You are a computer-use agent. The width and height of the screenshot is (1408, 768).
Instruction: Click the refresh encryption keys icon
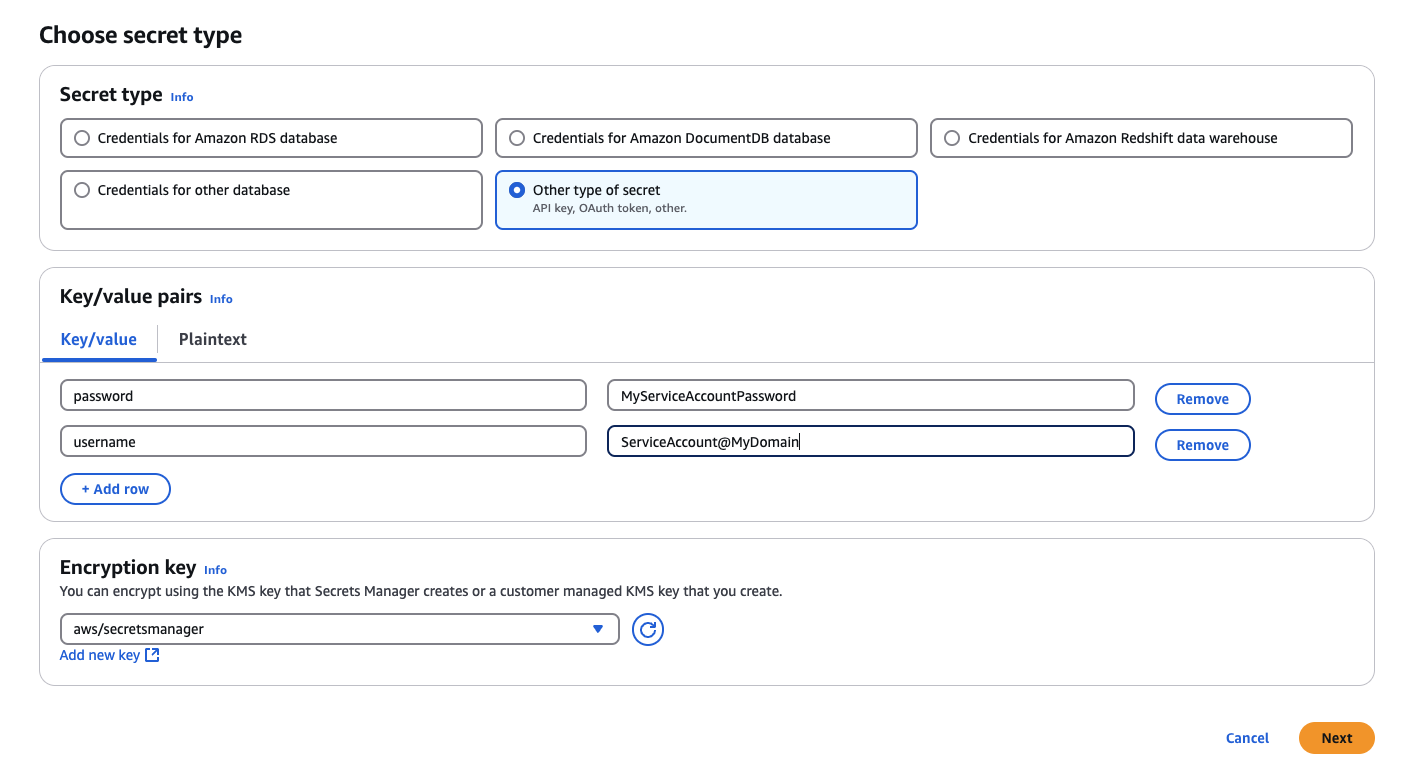648,630
